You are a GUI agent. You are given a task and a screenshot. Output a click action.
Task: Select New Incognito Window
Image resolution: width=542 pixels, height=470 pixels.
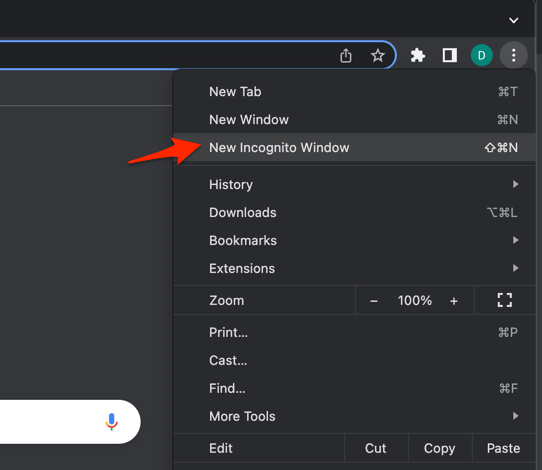(354, 148)
